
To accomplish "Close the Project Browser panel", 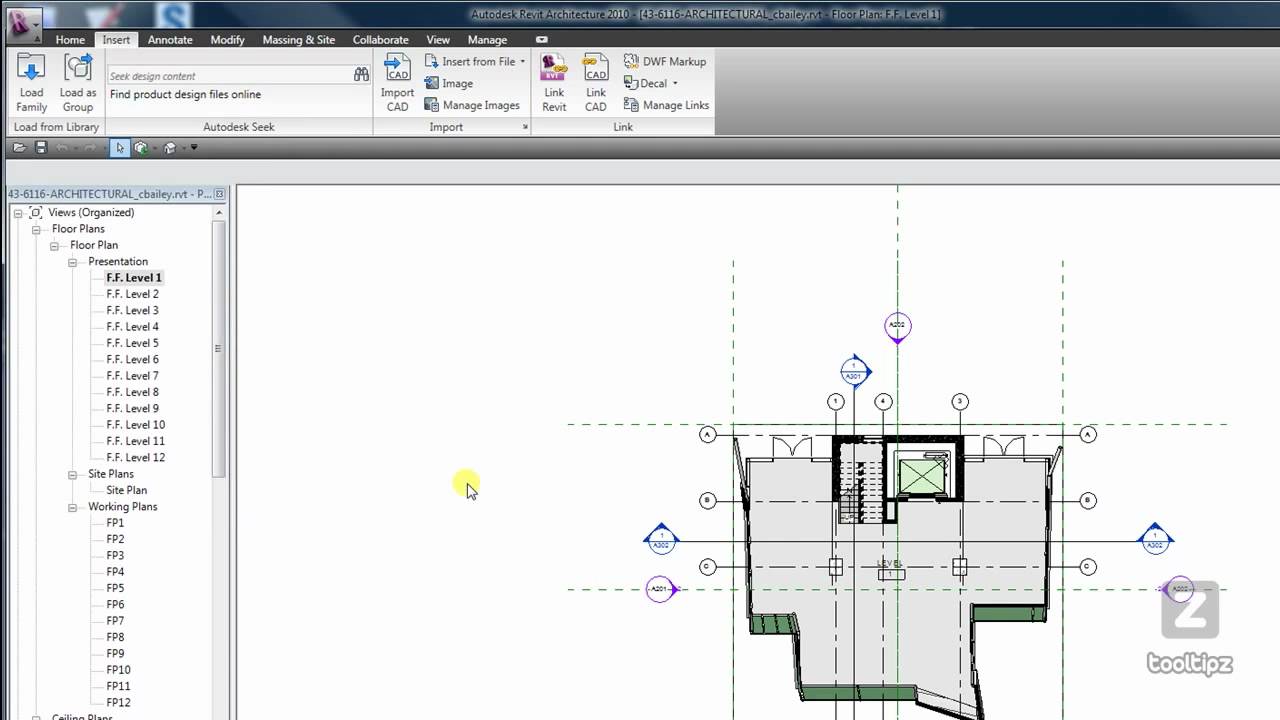I will [x=222, y=194].
